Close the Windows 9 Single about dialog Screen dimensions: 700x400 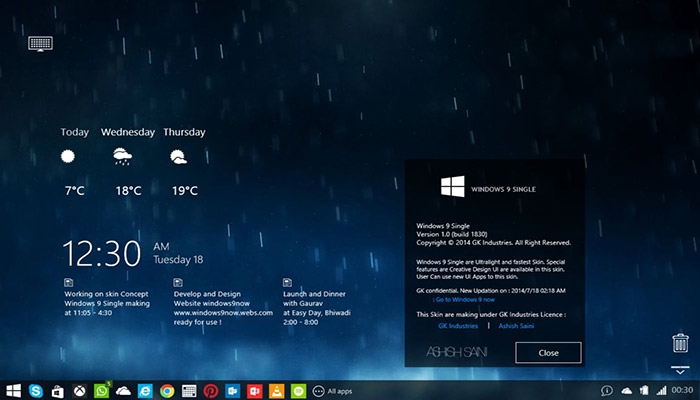[548, 353]
